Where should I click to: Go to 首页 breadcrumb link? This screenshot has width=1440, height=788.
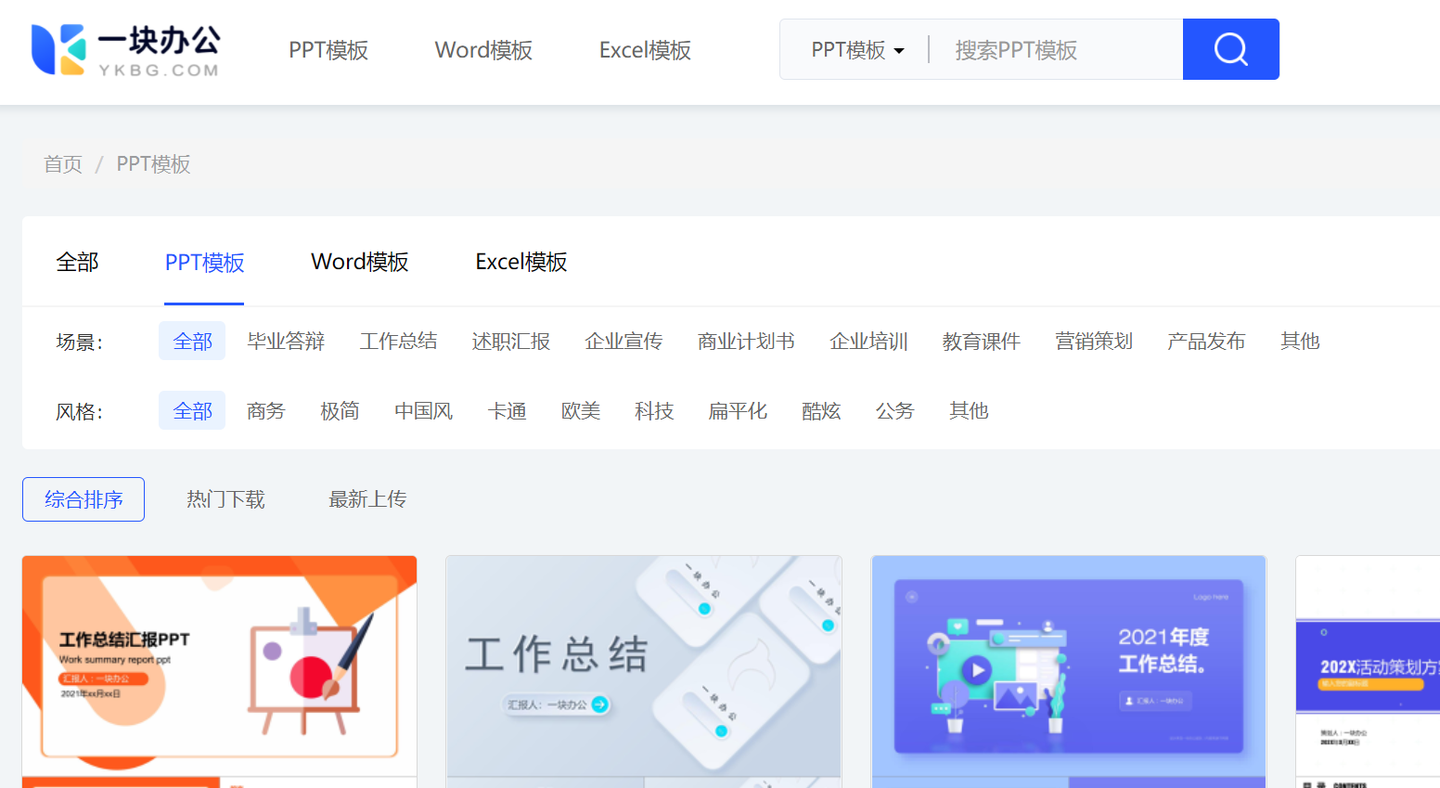63,164
